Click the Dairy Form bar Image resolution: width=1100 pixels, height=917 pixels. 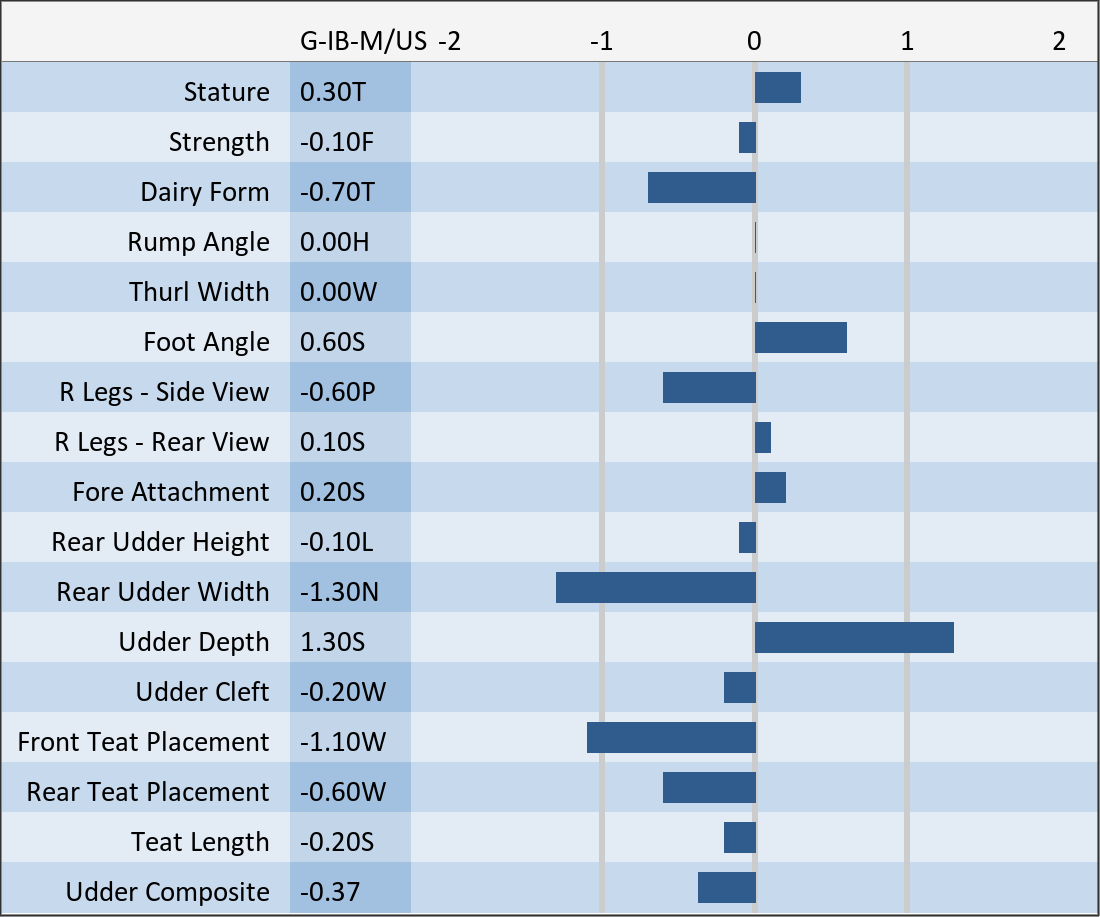701,188
